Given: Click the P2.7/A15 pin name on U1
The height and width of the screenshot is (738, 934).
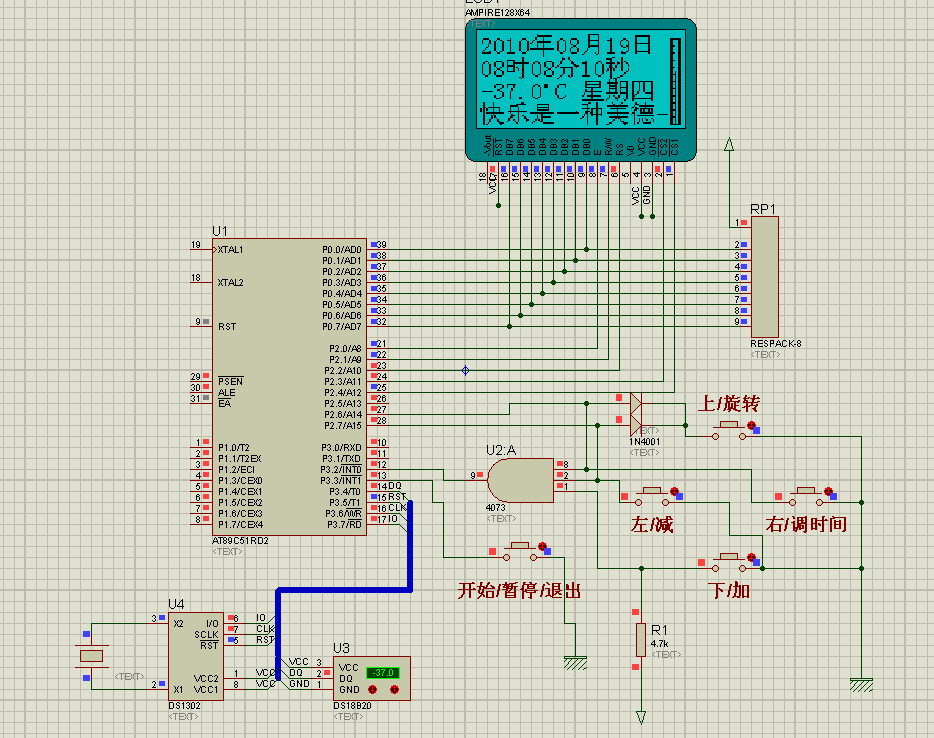Looking at the screenshot, I should pyautogui.click(x=343, y=426).
